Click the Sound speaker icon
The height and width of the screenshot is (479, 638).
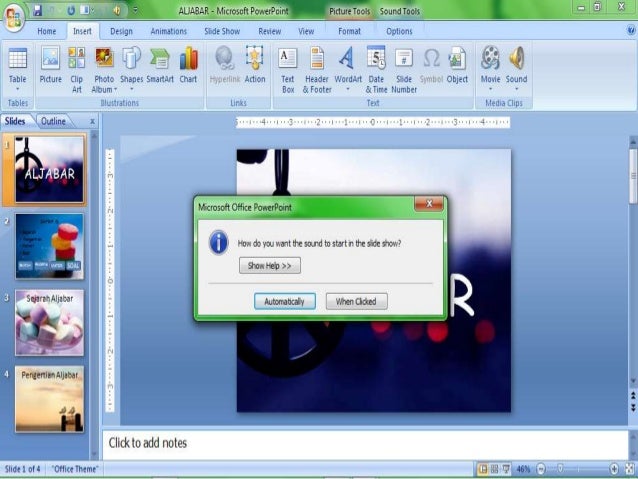click(516, 58)
